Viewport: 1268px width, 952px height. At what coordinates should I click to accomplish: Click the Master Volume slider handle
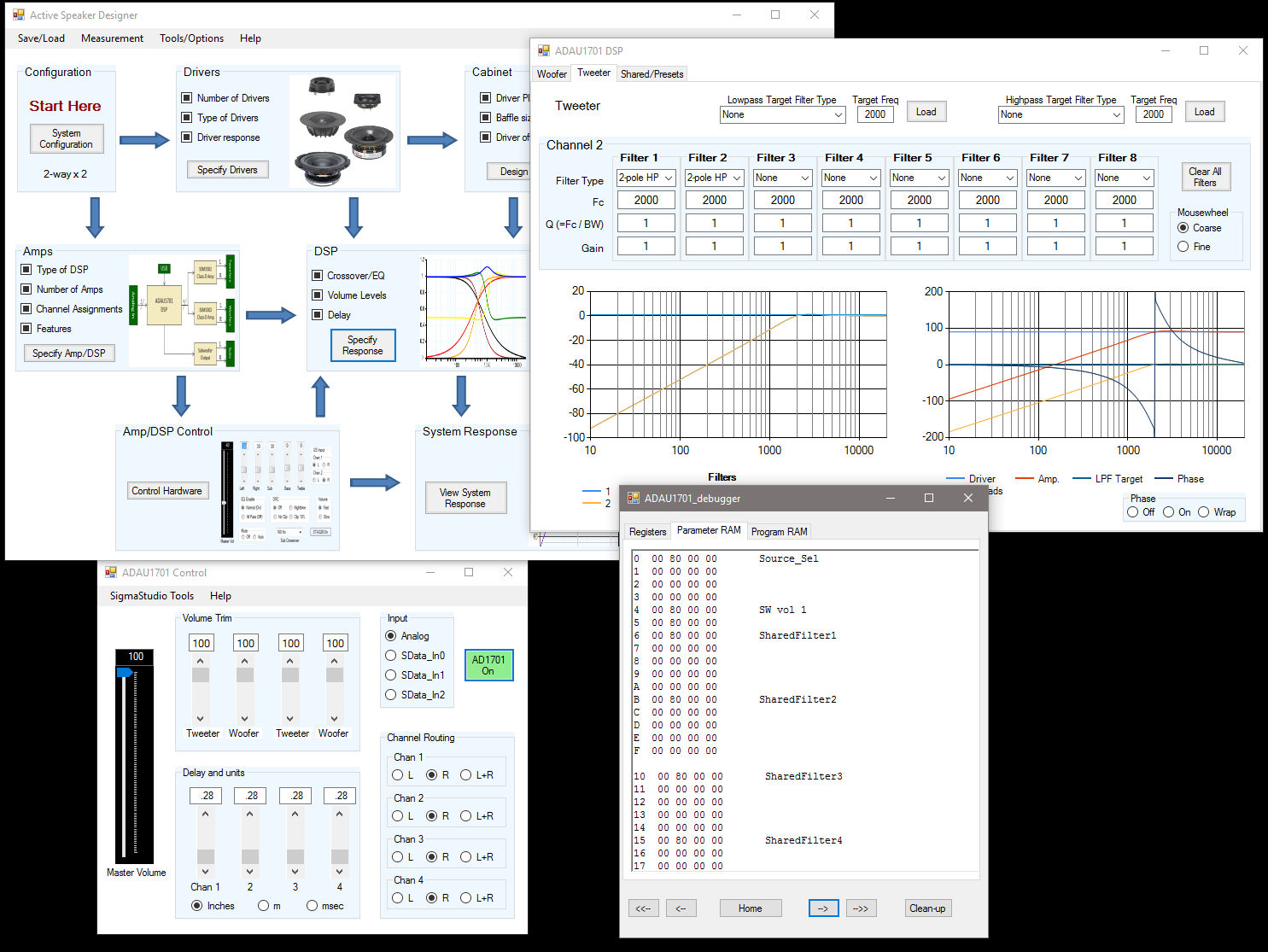point(126,673)
